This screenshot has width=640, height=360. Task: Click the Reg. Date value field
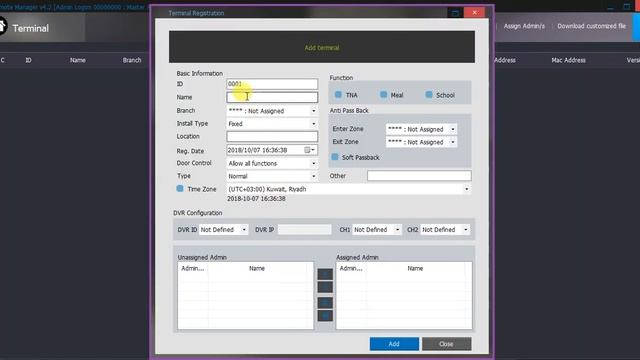point(272,150)
